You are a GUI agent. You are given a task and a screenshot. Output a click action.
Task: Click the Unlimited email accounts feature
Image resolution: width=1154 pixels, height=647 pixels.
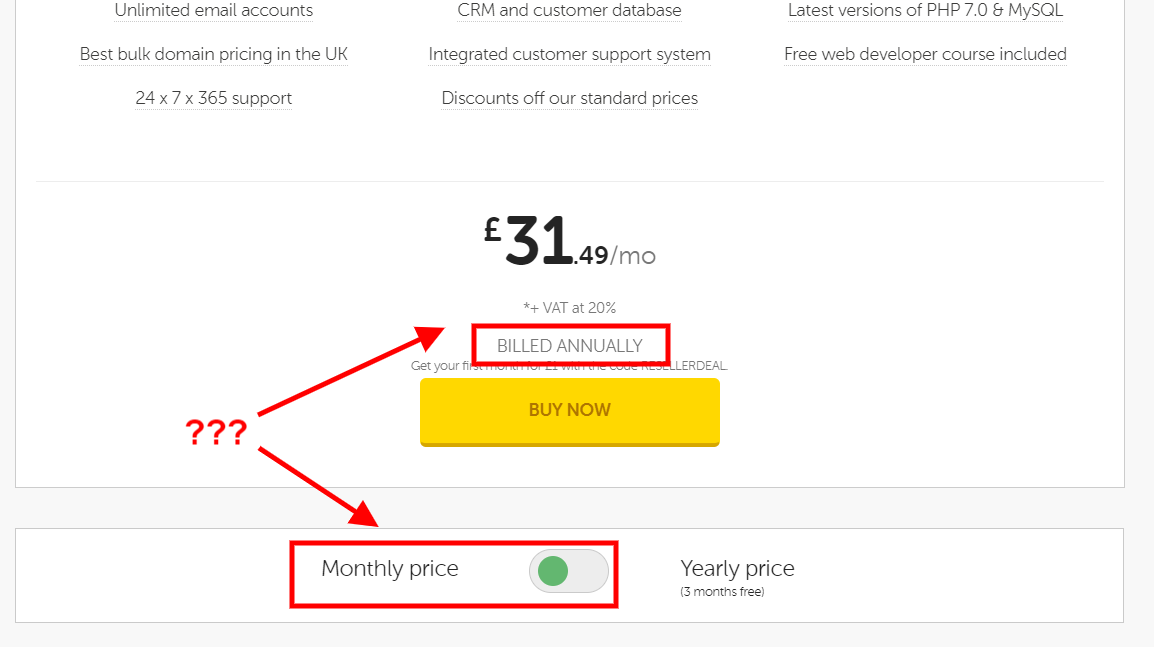pyautogui.click(x=213, y=11)
